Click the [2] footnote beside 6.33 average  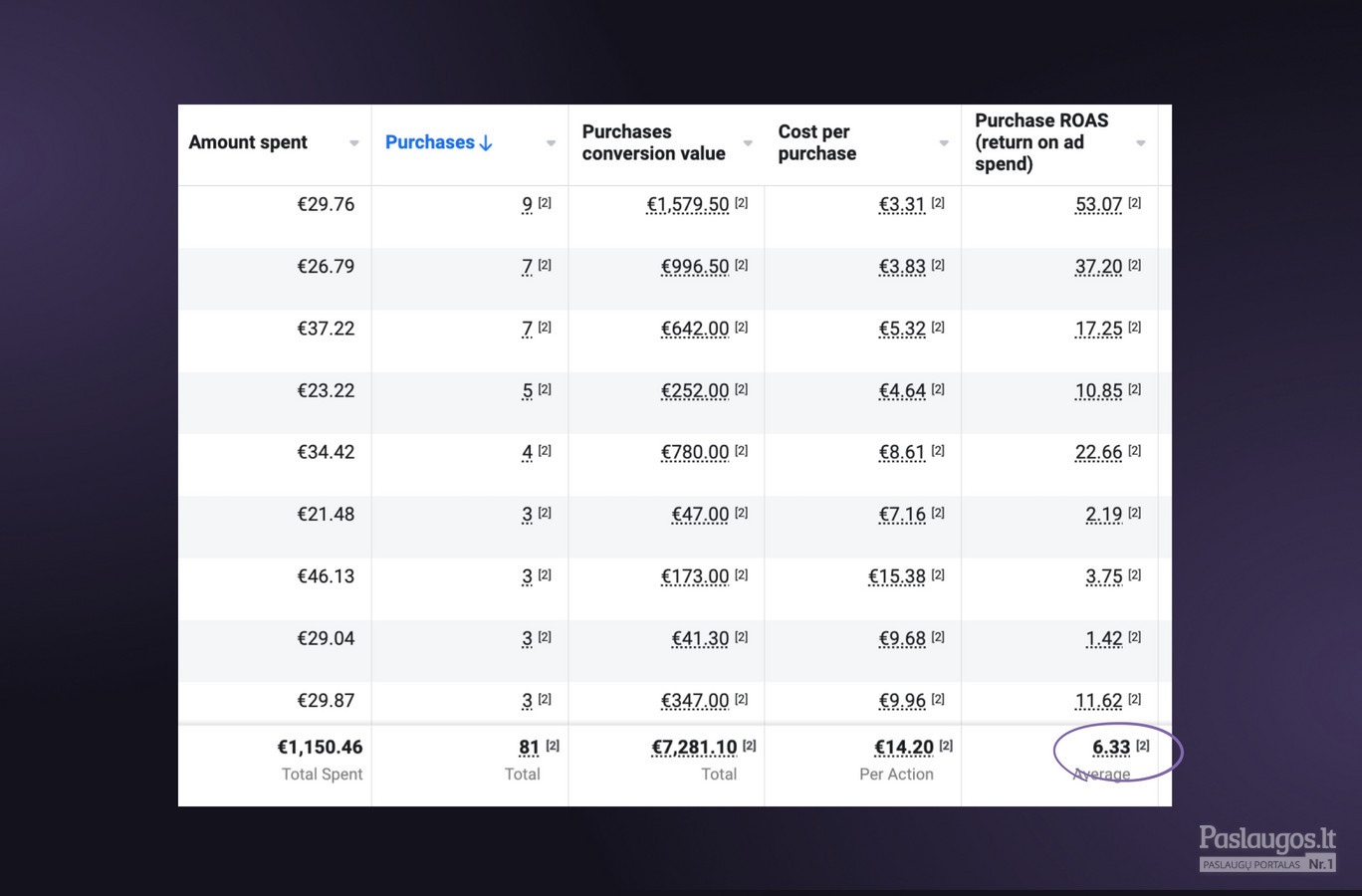(1143, 745)
